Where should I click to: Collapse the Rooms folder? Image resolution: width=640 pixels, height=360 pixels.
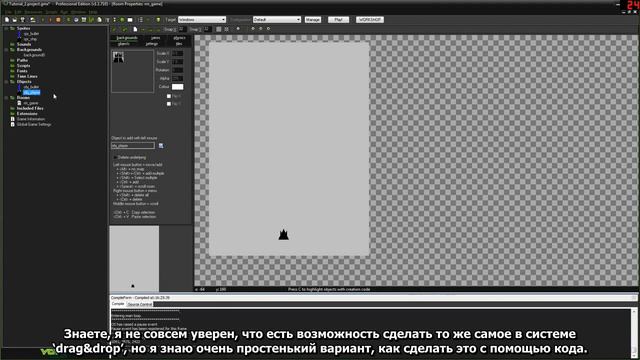point(6,98)
